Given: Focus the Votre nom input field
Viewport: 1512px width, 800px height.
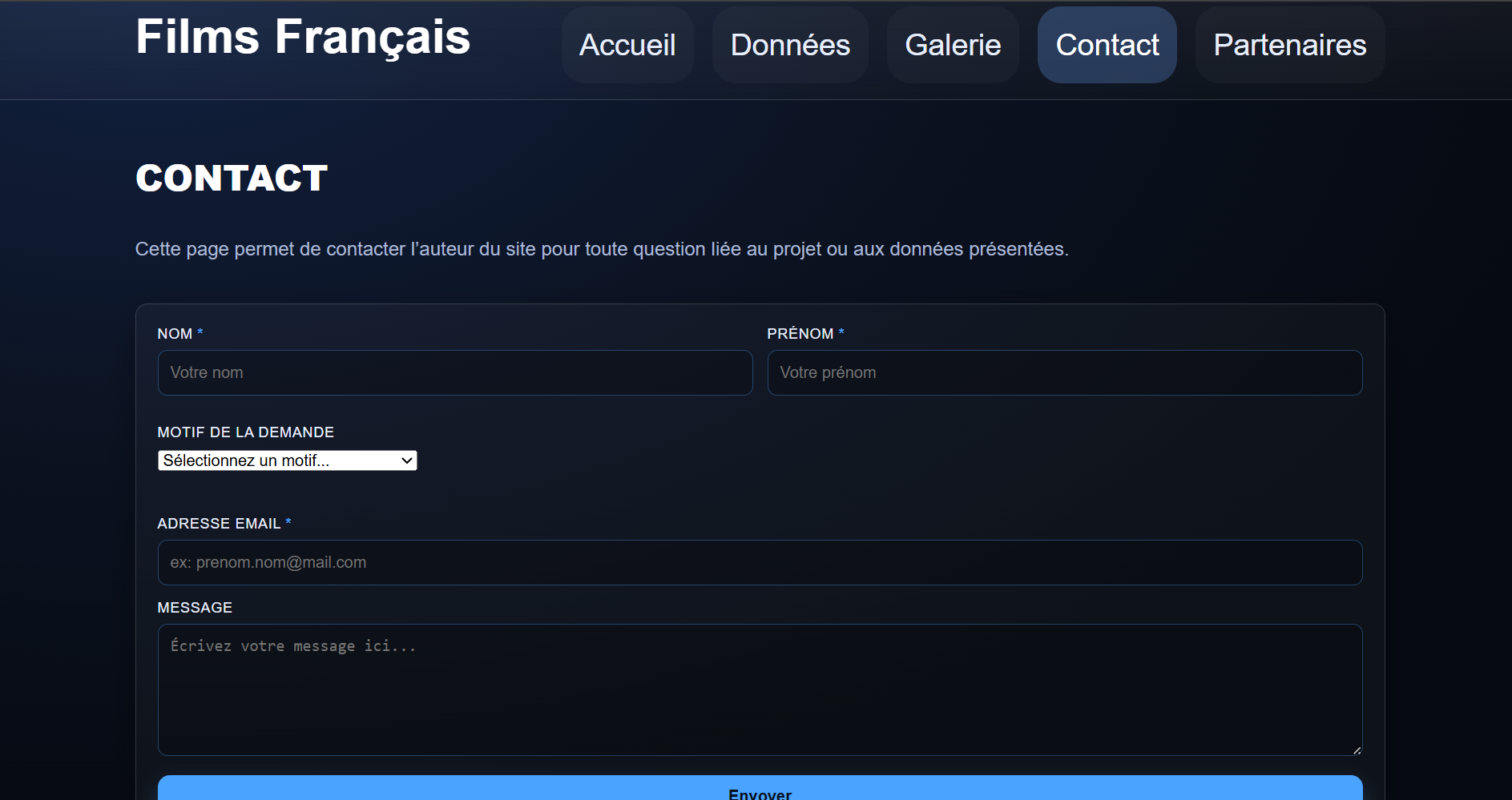Looking at the screenshot, I should point(455,372).
